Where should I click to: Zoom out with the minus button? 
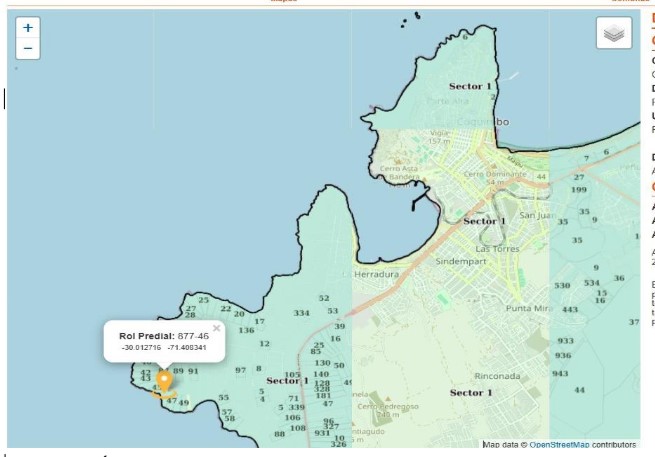point(27,48)
